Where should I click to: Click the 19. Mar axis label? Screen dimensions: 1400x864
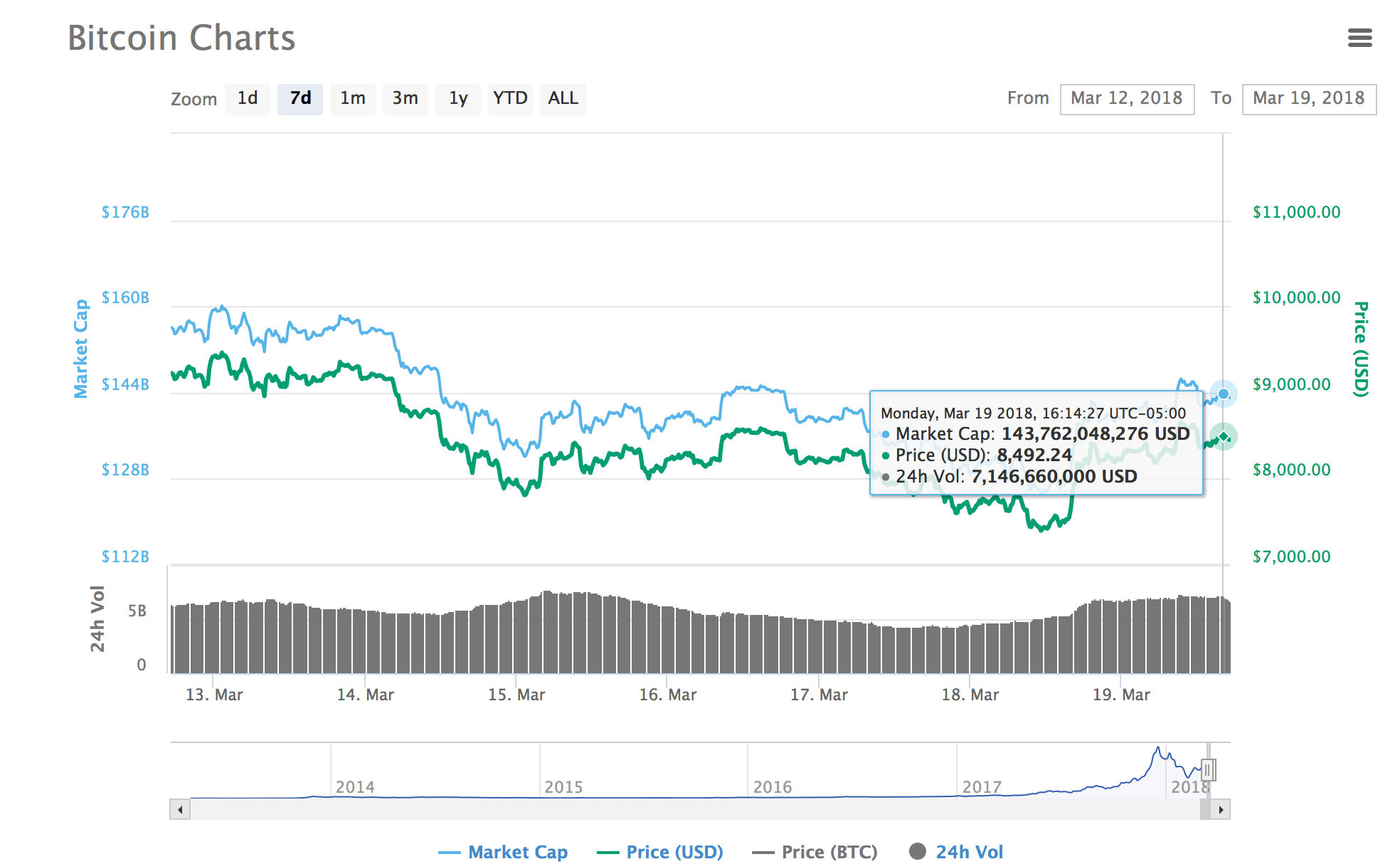point(1121,695)
